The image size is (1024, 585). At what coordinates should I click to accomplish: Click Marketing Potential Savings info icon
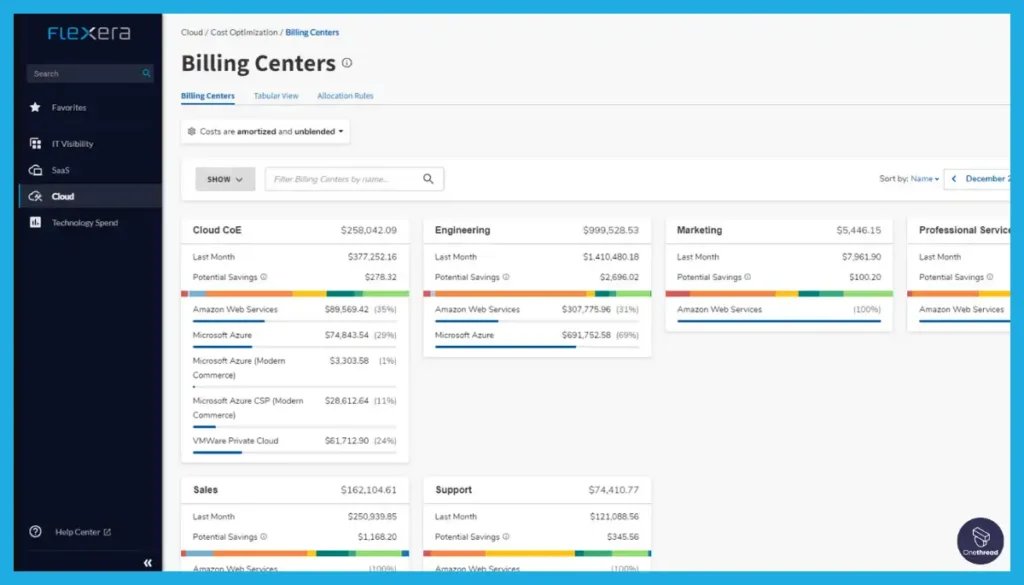[x=748, y=277]
